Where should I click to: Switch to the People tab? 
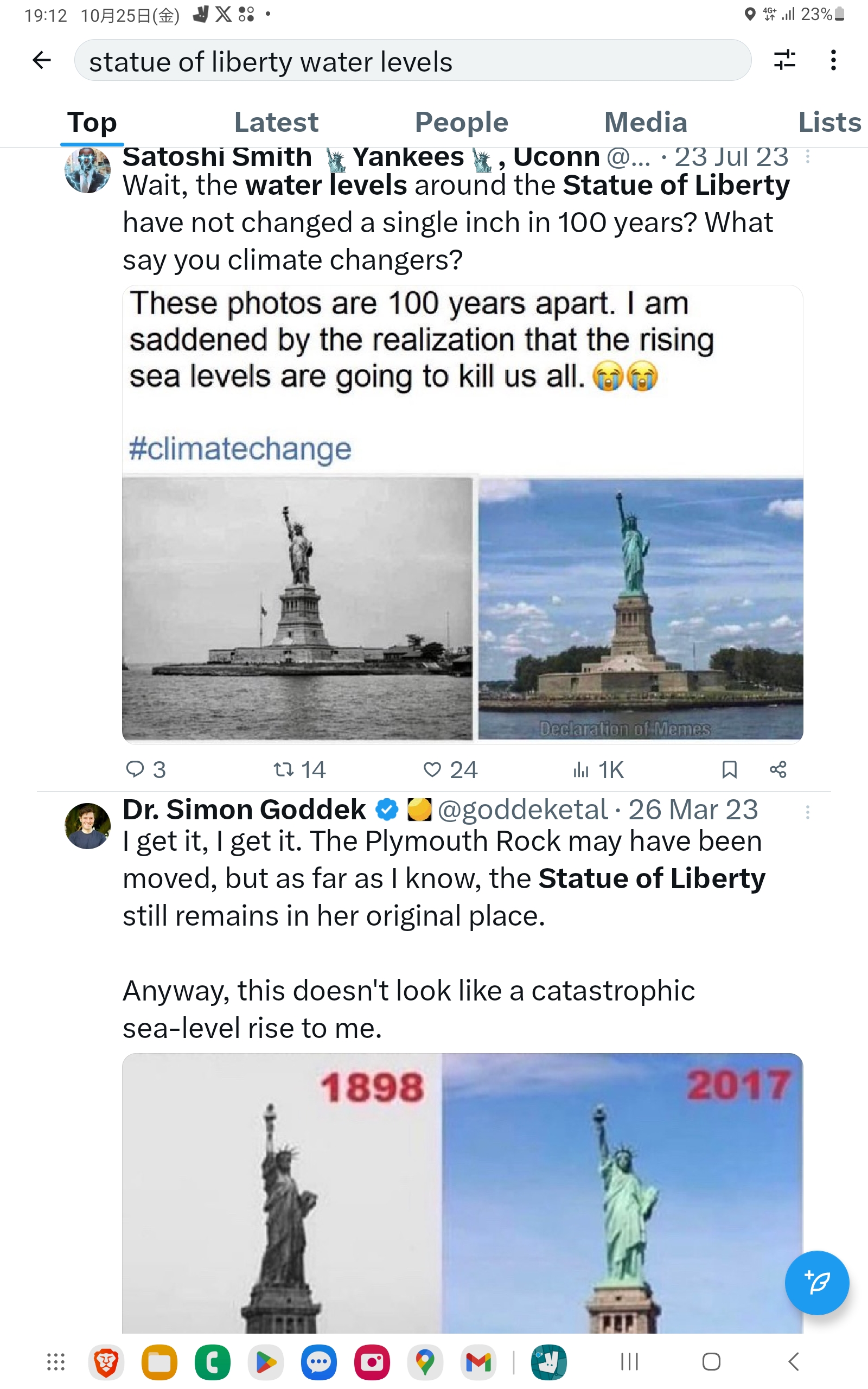click(x=462, y=122)
